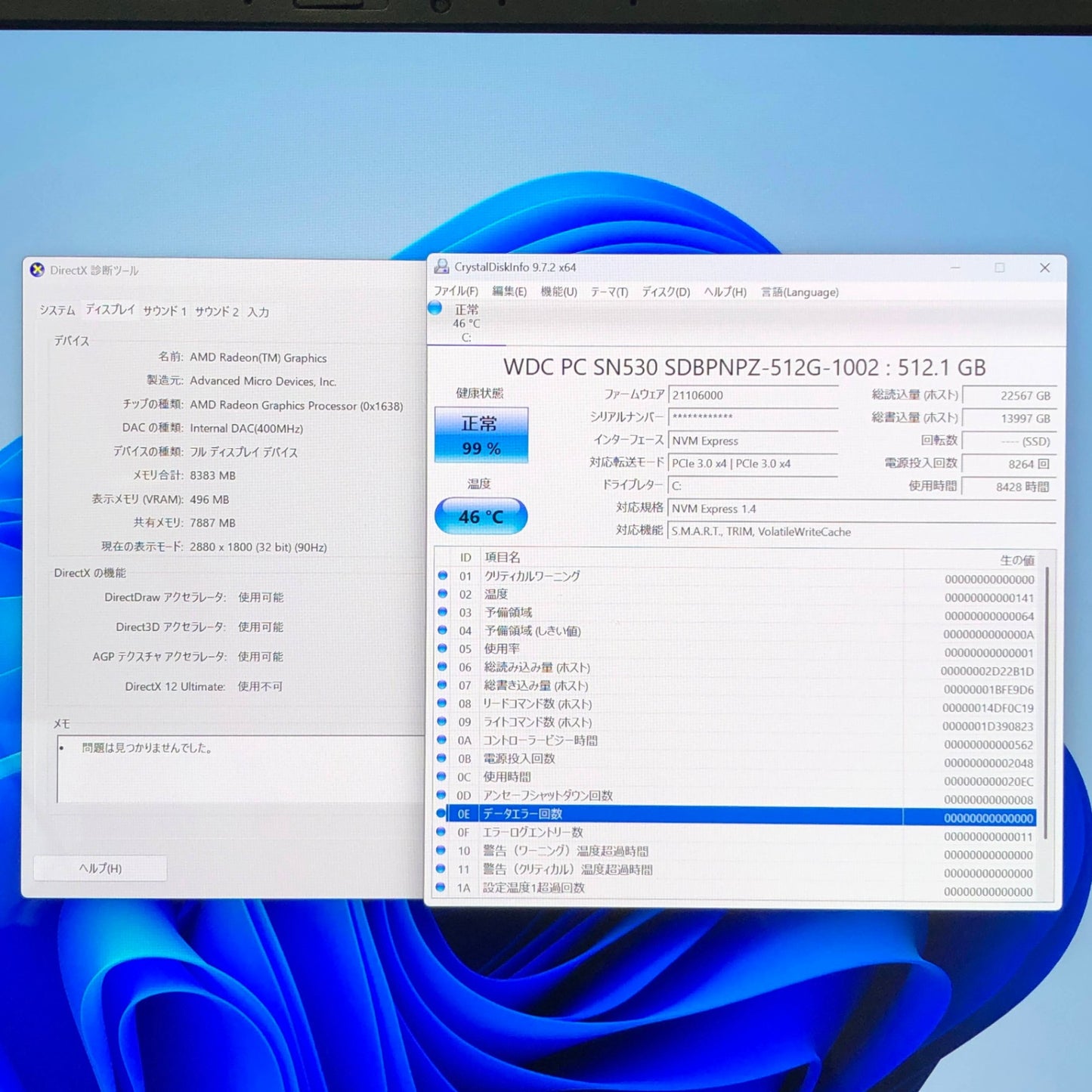Open the ファイル(F) menu in CrystalDiskInfo
The height and width of the screenshot is (1092, 1092).
tap(456, 291)
